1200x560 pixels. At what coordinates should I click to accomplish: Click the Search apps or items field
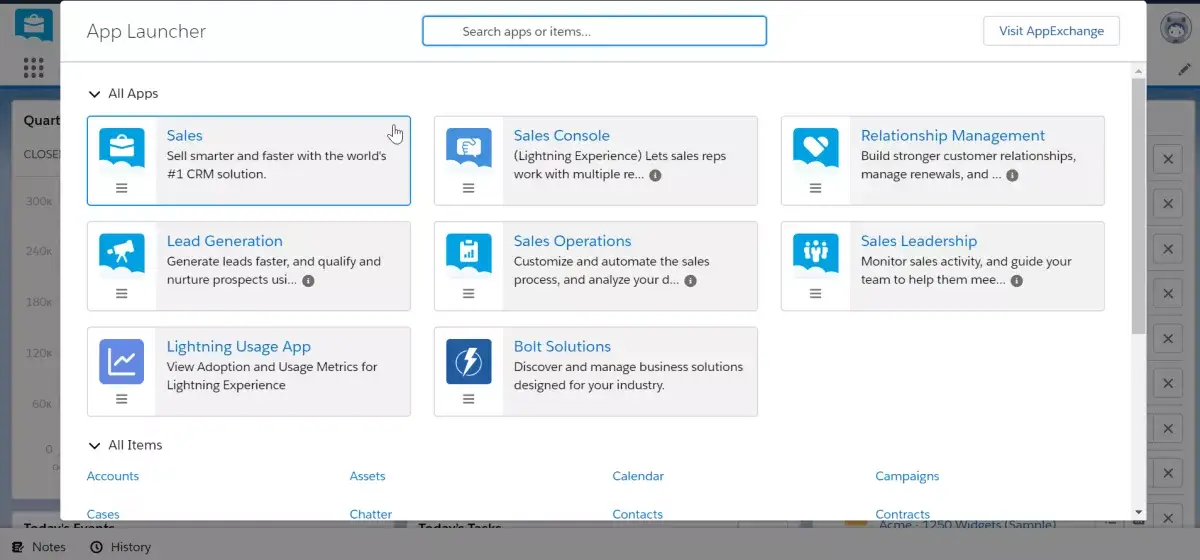[594, 31]
